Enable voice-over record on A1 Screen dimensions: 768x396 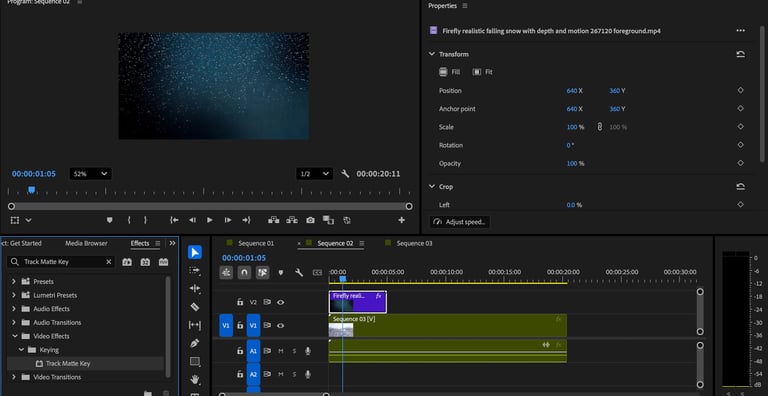[308, 351]
